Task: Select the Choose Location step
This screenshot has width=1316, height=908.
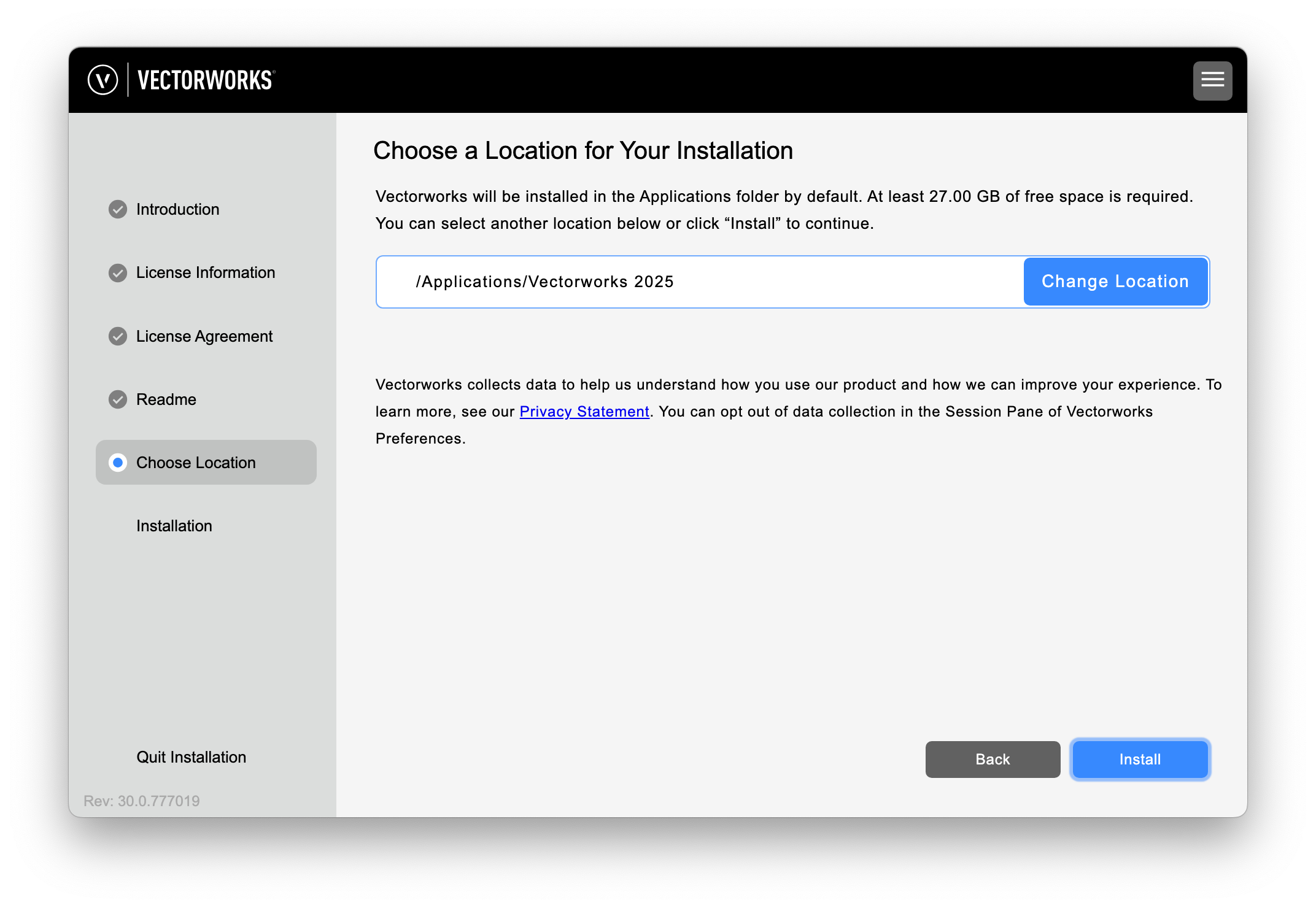Action: point(206,463)
